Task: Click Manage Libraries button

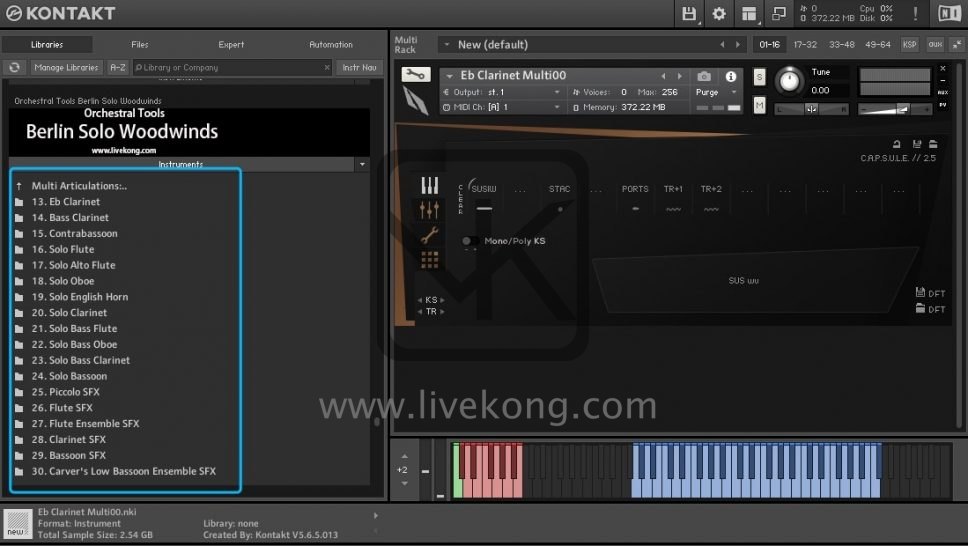Action: [66, 67]
